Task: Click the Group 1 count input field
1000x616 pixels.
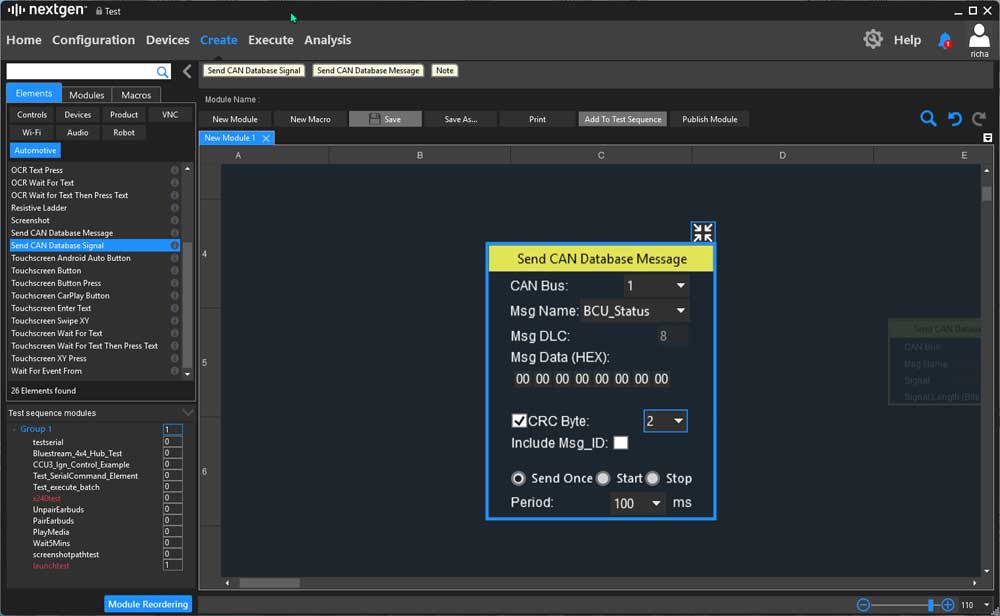Action: (x=172, y=429)
